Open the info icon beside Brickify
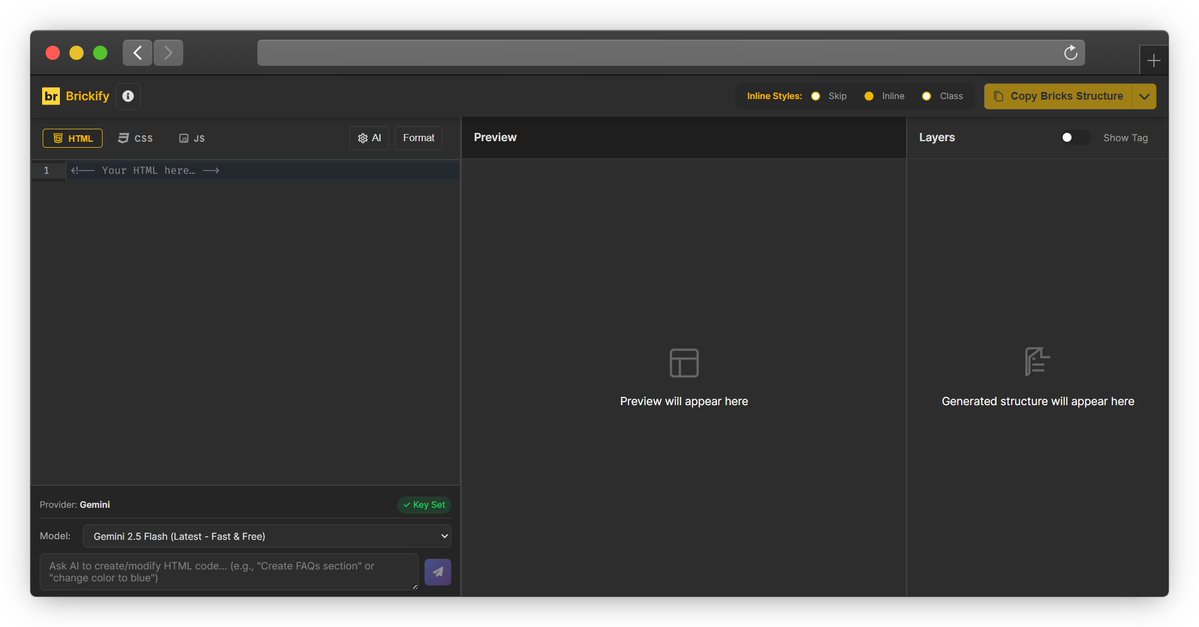Viewport: 1199px width, 627px height. tap(127, 96)
